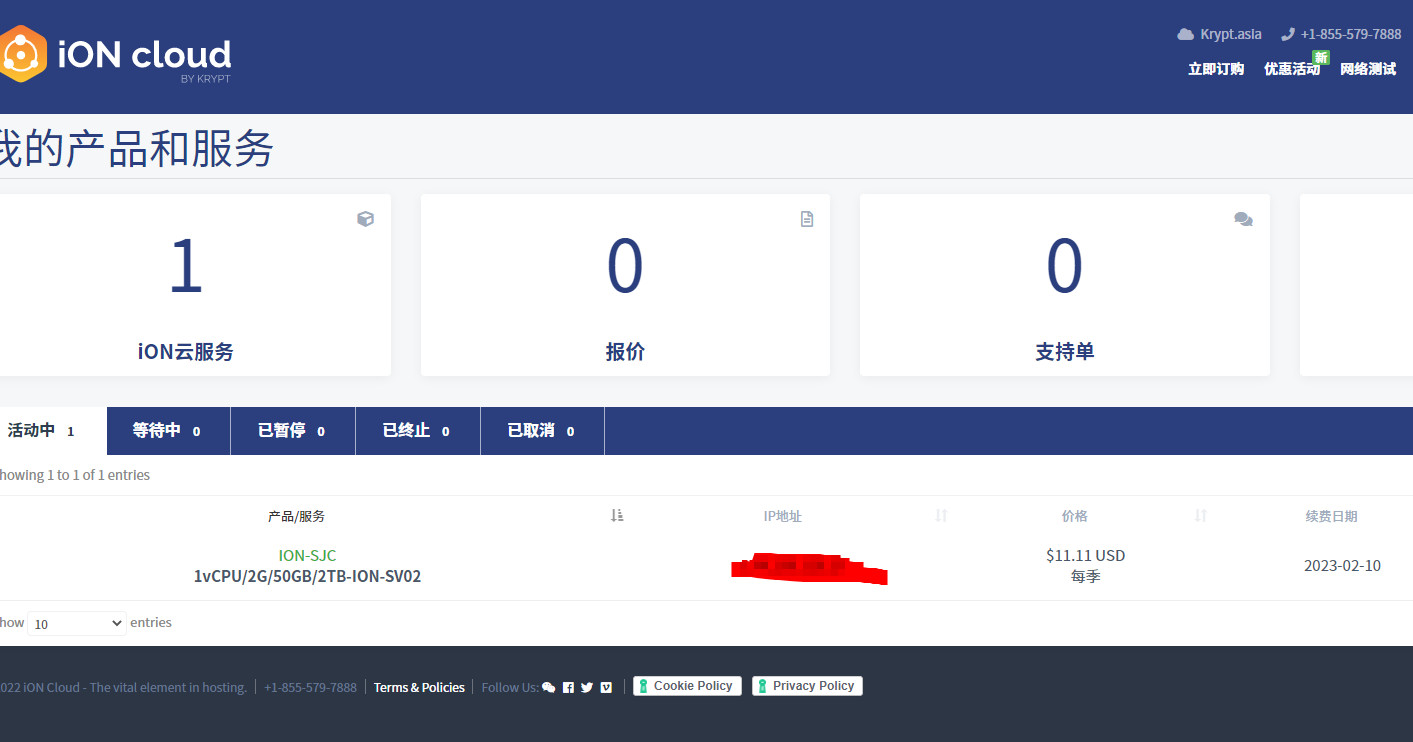Click the 1vCPU/2G/50GB/2TB-ION-SV02 plan text
1413x742 pixels.
tap(307, 576)
